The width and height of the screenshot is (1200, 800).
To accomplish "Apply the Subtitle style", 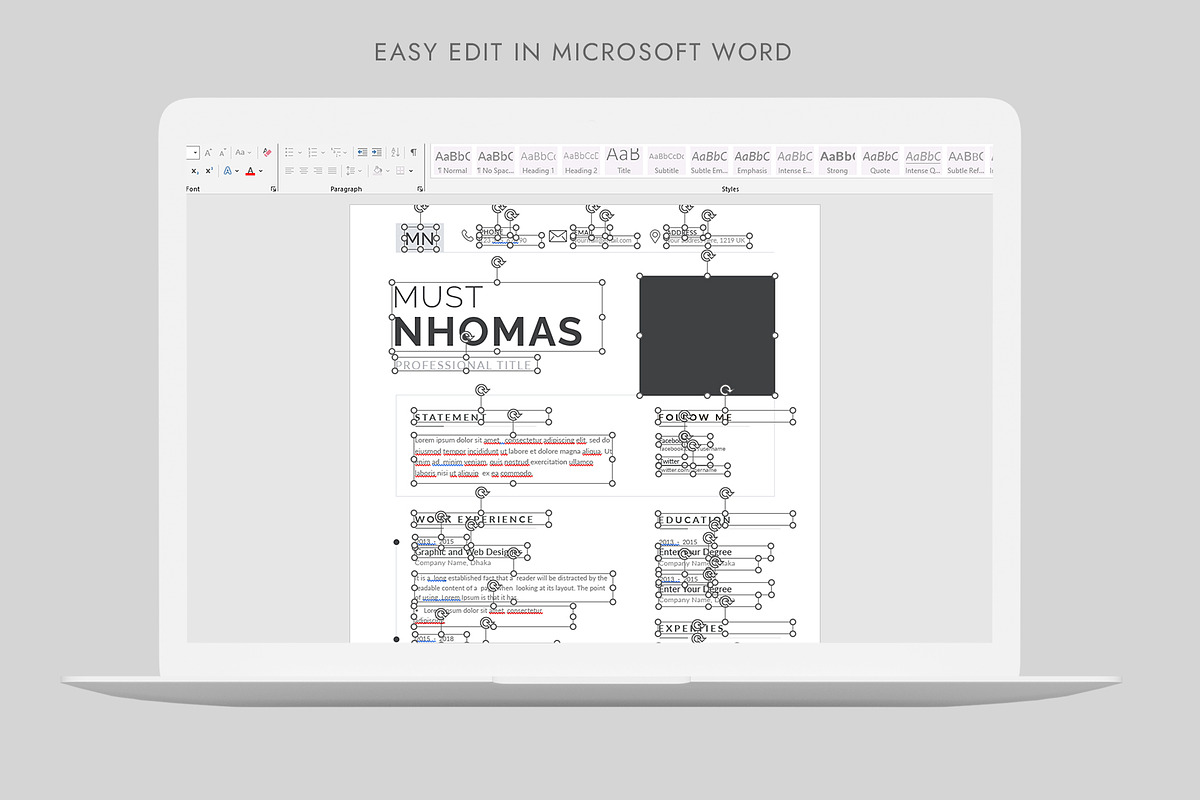I will (666, 161).
